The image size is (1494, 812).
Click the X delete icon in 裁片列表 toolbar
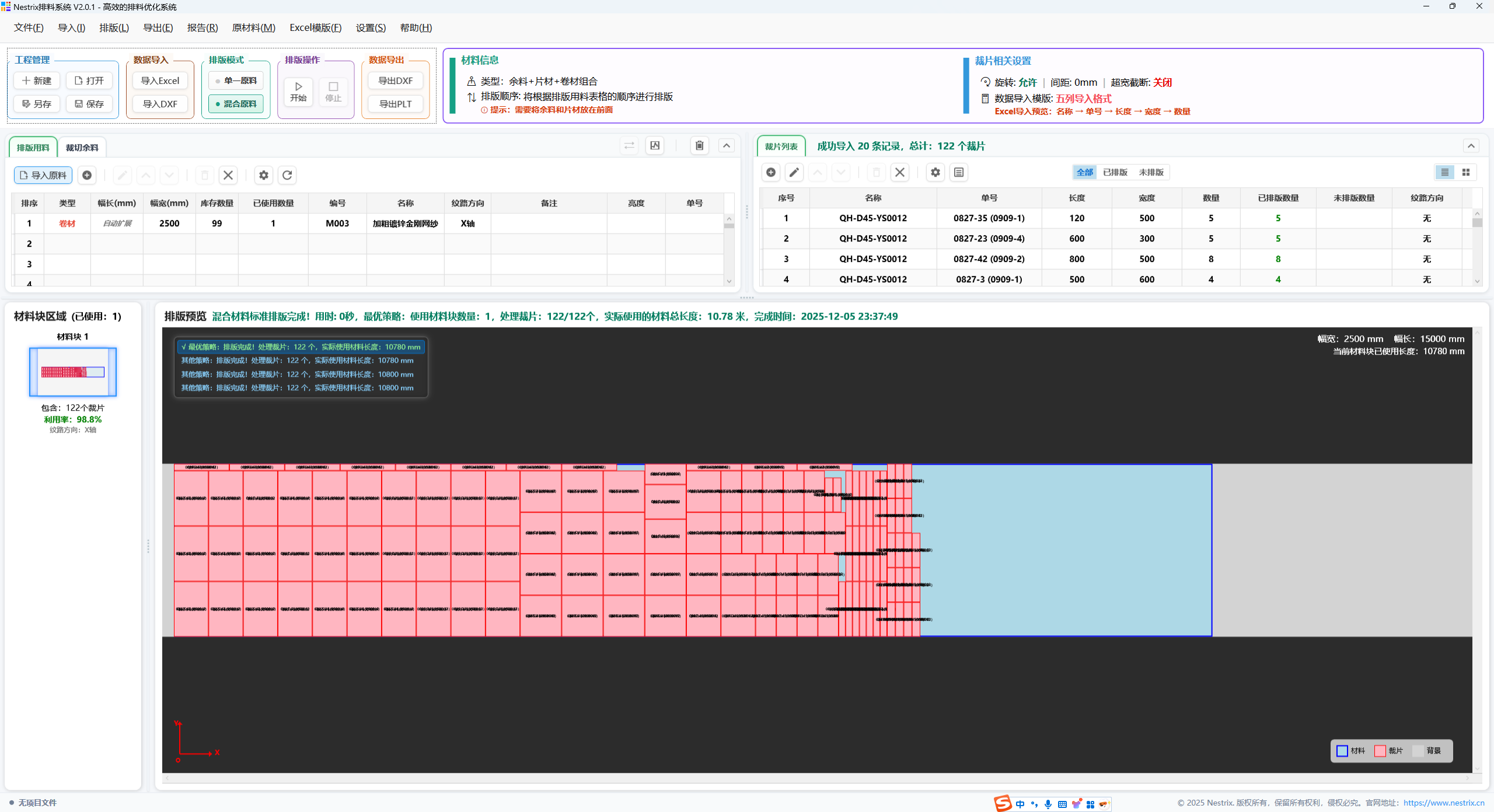(900, 172)
